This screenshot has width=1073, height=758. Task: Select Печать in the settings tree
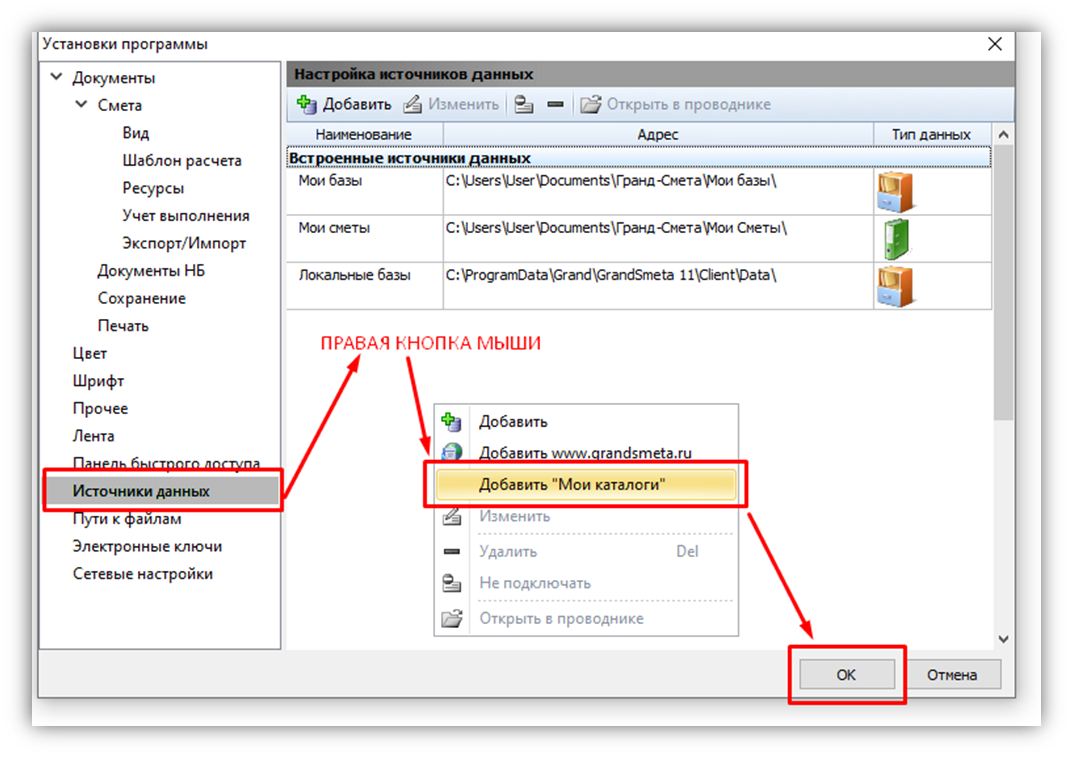[x=123, y=326]
